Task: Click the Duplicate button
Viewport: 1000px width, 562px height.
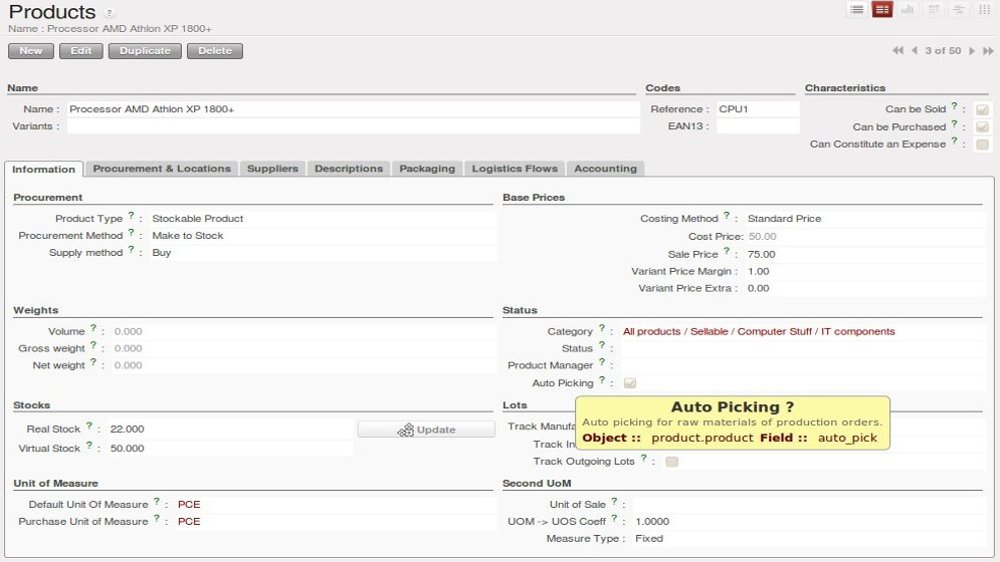Action: [145, 51]
